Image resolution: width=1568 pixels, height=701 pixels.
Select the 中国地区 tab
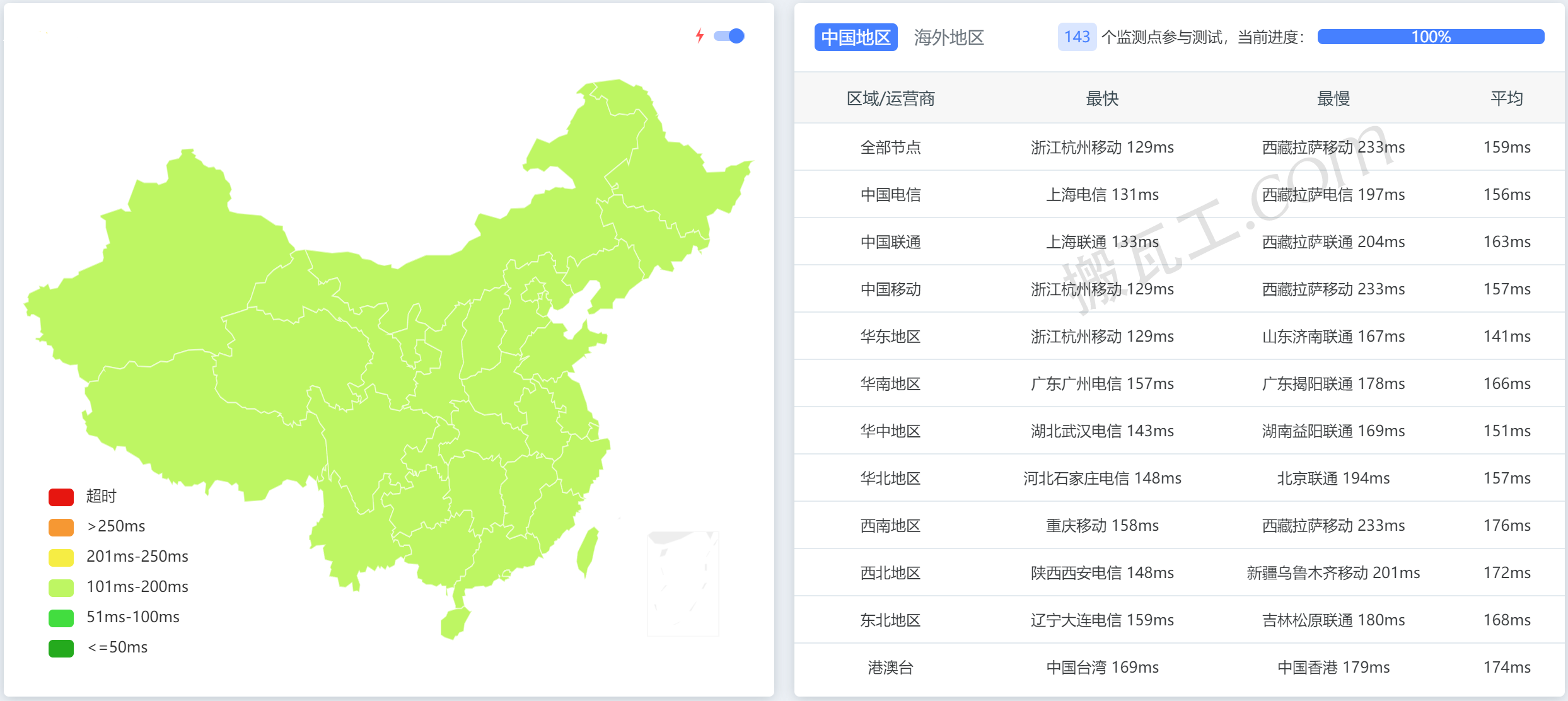856,38
